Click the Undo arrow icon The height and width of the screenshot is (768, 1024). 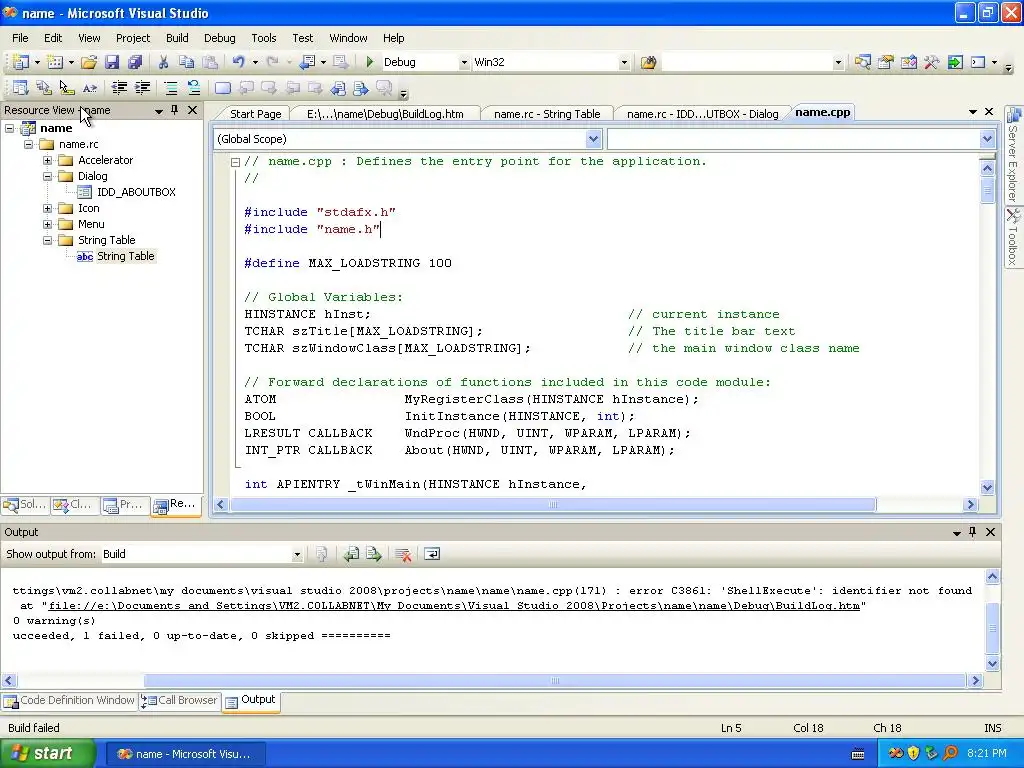pos(238,62)
